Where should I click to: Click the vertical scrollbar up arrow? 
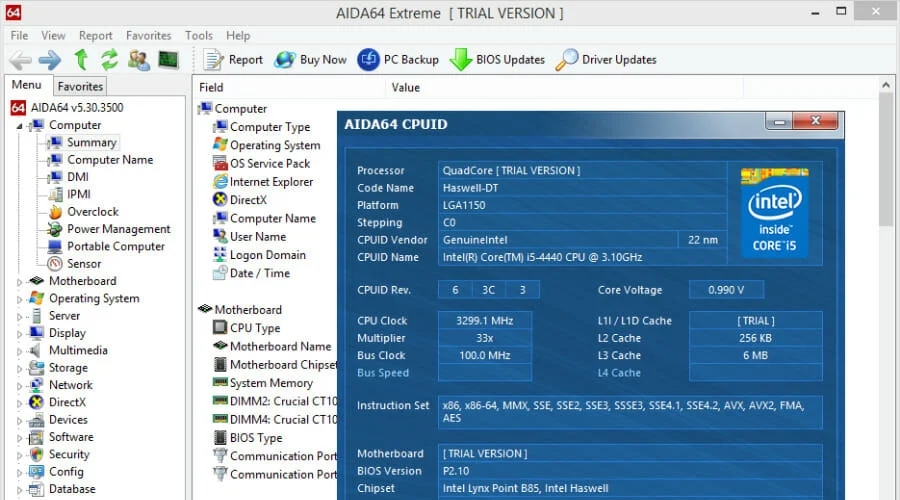pyautogui.click(x=886, y=86)
